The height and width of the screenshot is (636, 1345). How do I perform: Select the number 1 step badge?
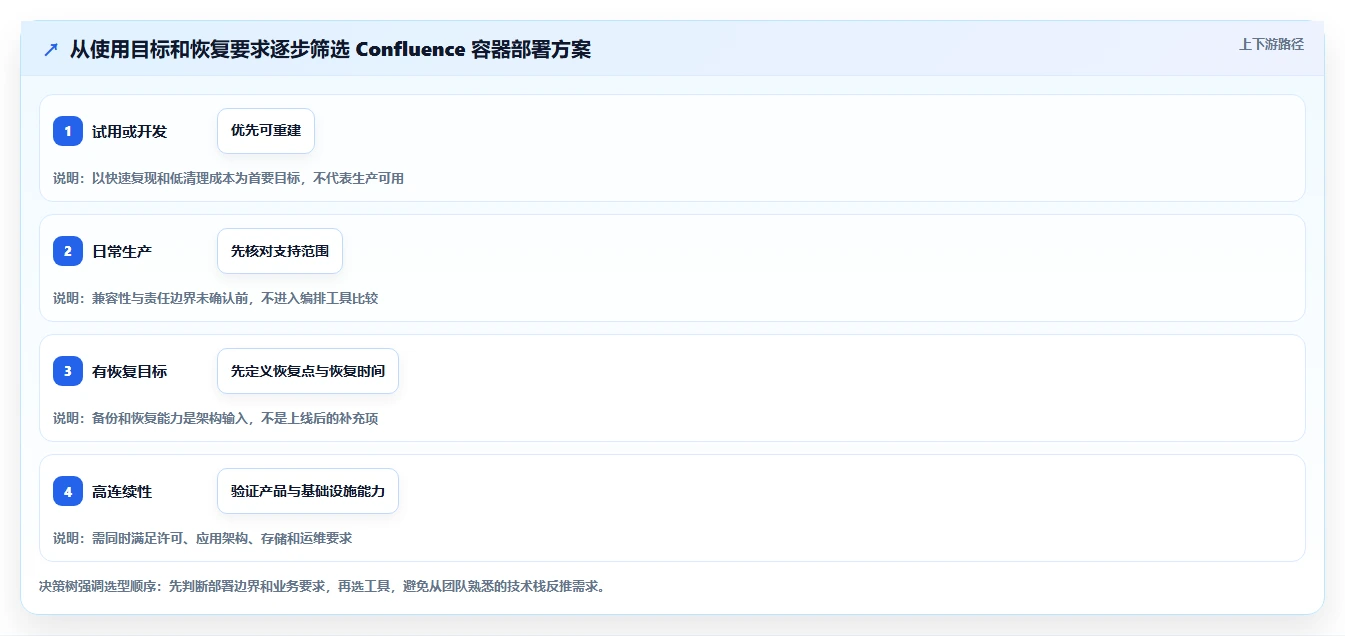[68, 131]
